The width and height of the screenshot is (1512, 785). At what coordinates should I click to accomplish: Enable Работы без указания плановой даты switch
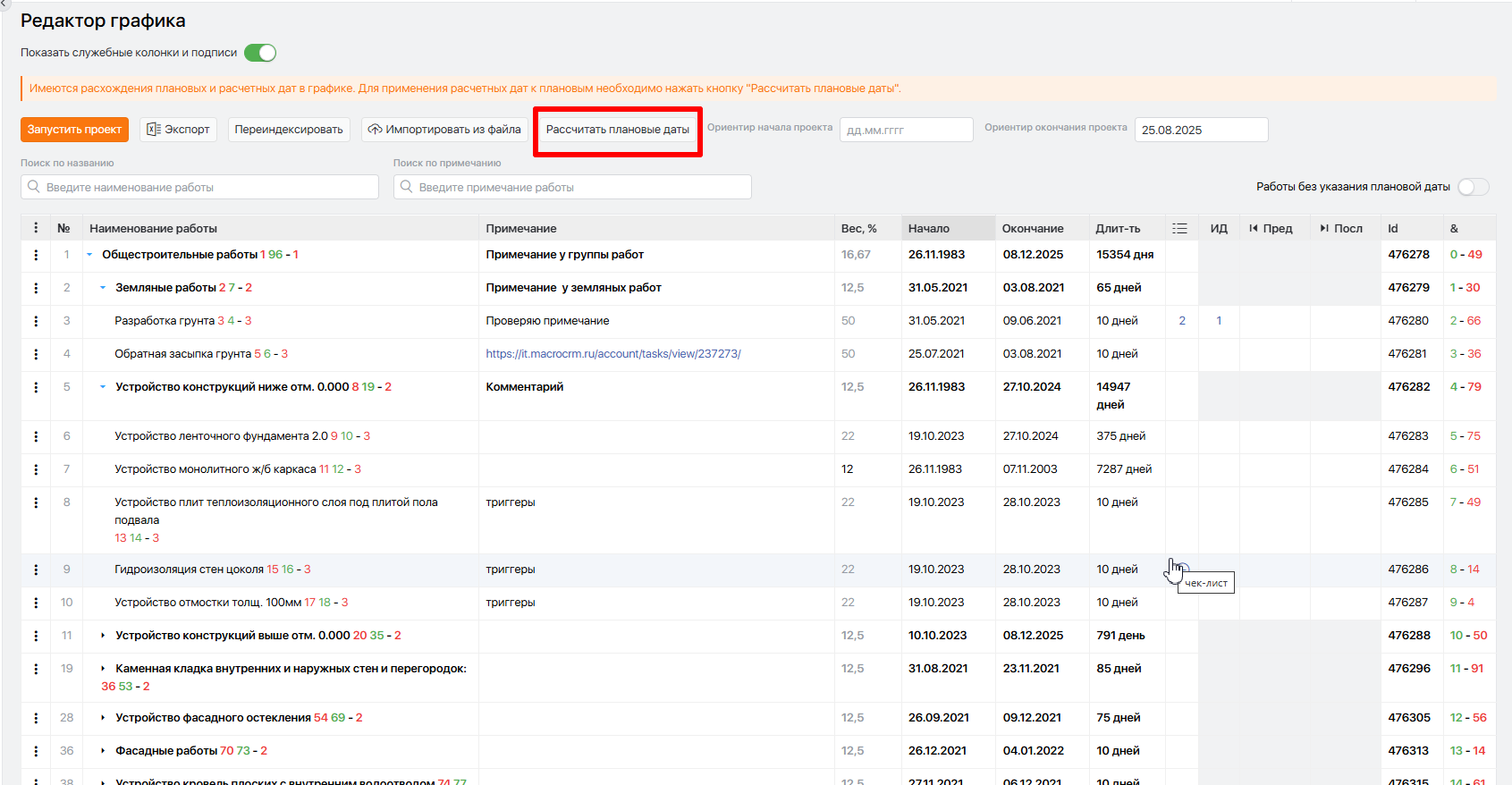1473,187
